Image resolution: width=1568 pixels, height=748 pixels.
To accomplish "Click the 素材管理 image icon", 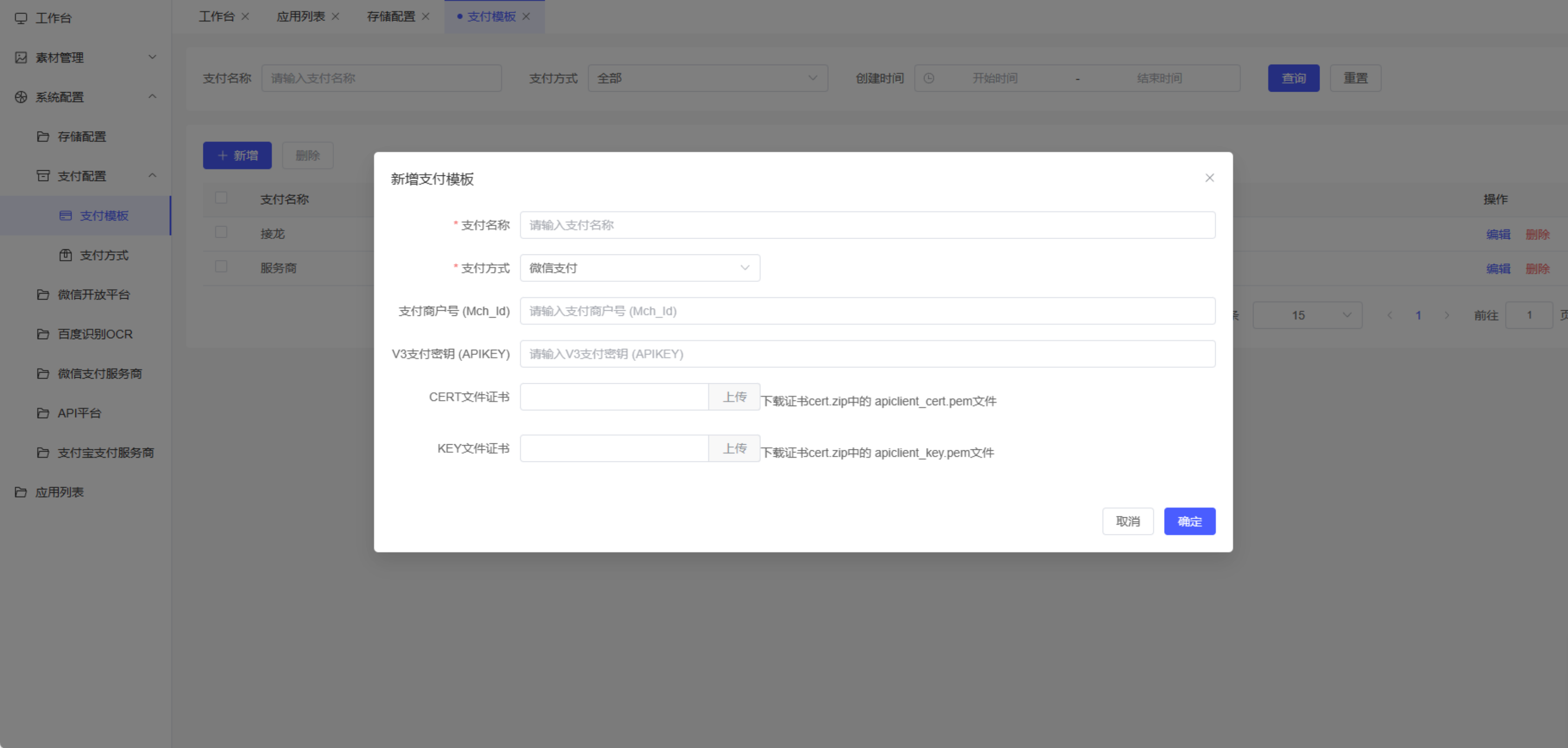I will point(20,57).
